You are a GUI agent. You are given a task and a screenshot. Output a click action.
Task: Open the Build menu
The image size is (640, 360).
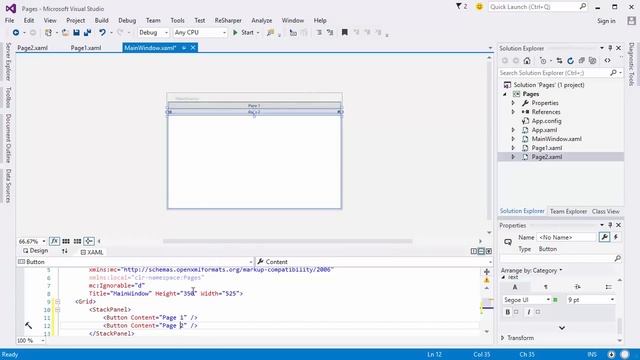tap(102, 20)
